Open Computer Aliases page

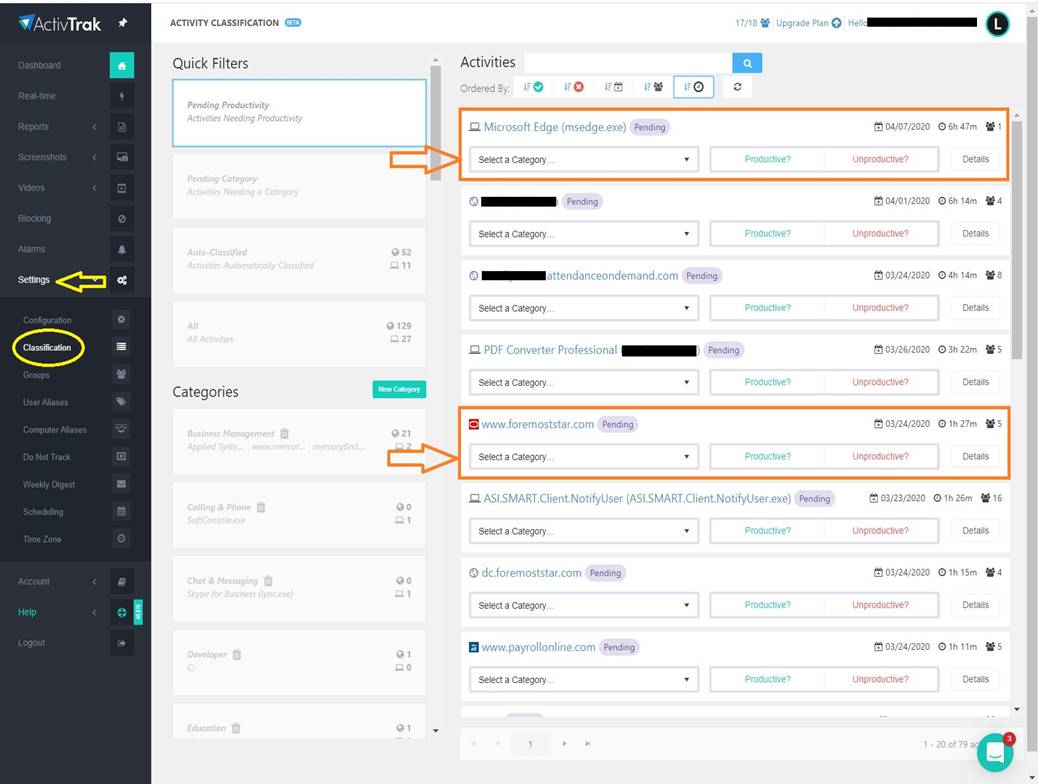click(55, 430)
